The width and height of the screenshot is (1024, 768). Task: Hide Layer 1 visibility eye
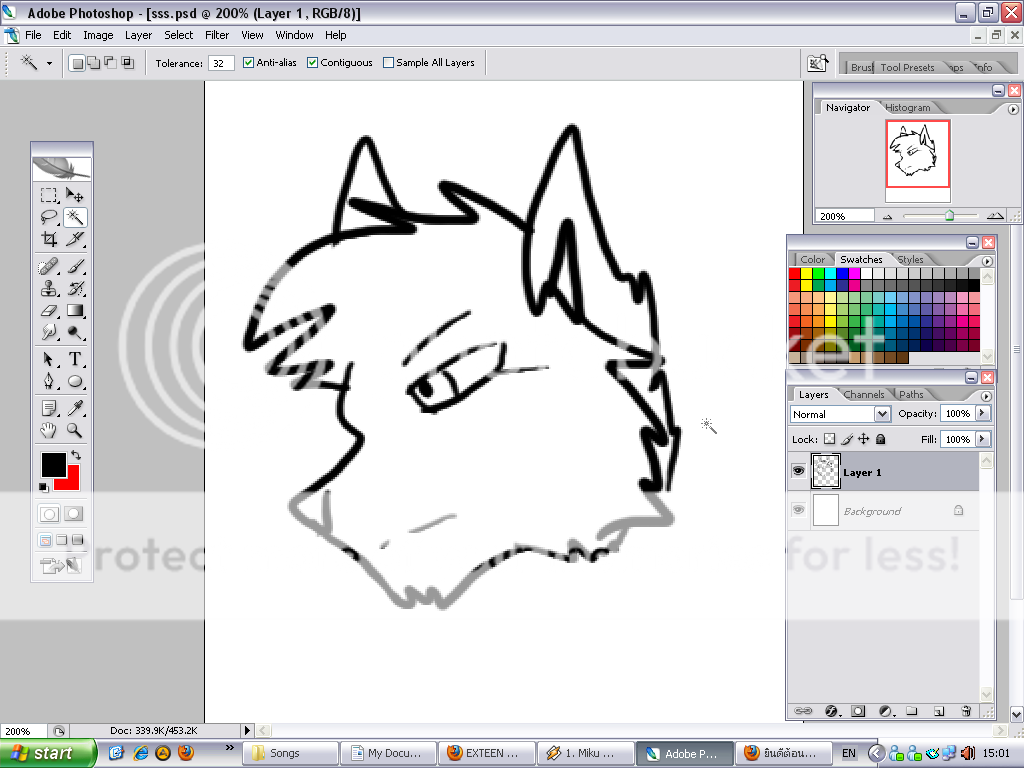[798, 471]
